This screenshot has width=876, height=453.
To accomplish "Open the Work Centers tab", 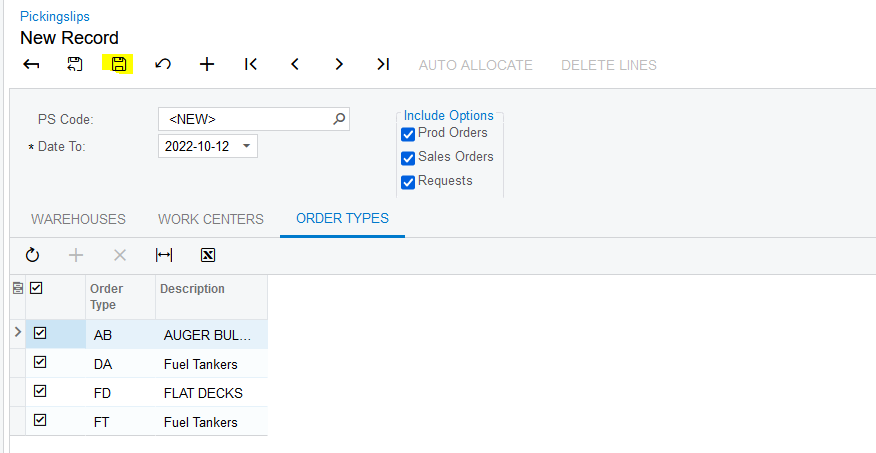I will click(x=211, y=219).
